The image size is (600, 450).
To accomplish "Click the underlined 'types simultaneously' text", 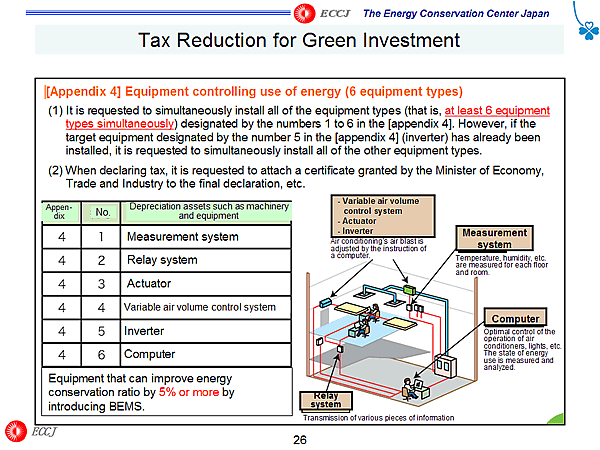I will point(120,124).
